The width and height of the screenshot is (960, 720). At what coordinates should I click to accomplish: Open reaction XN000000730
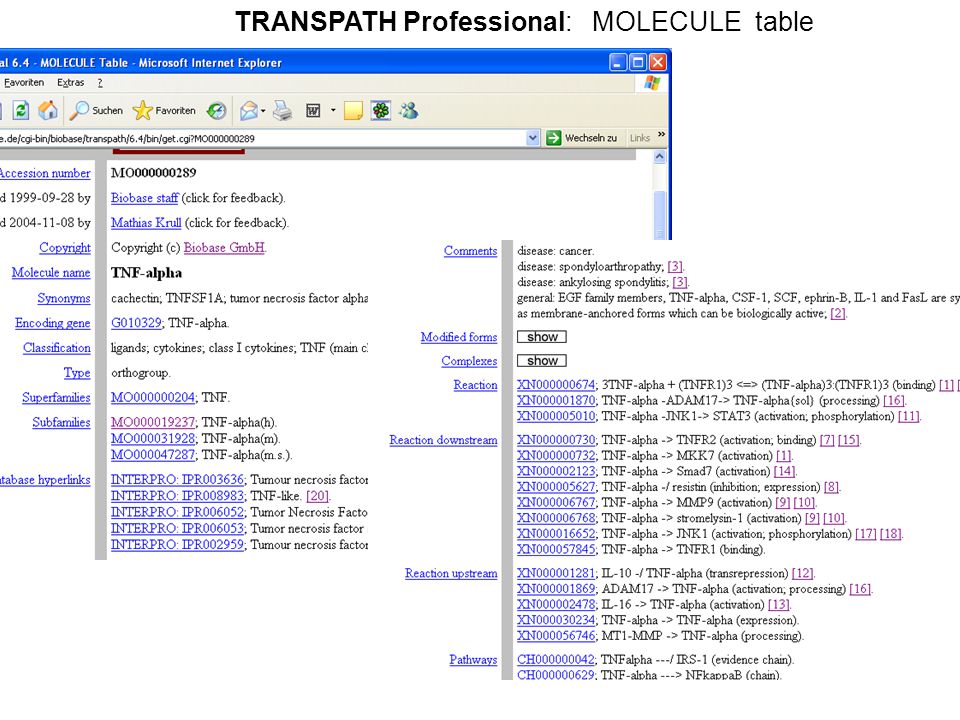point(556,440)
